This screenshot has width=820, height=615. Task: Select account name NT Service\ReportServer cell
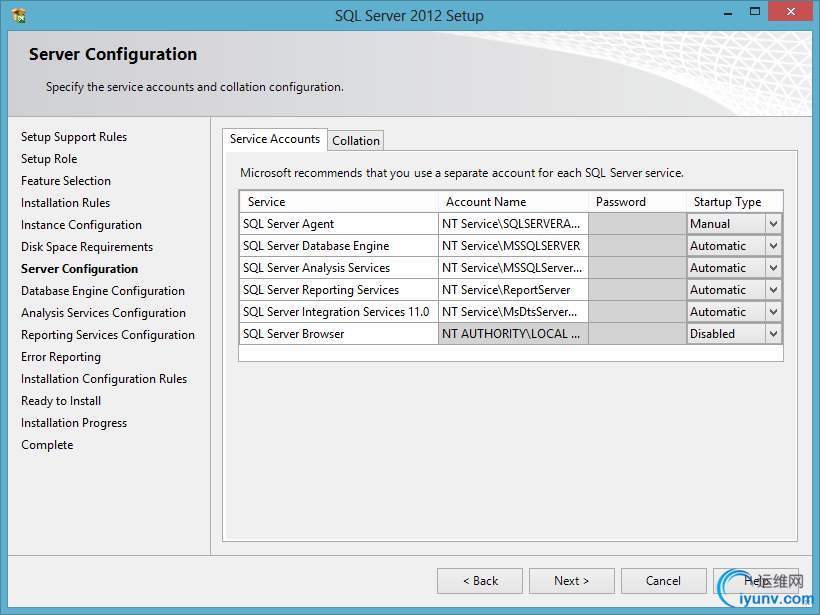coord(513,290)
